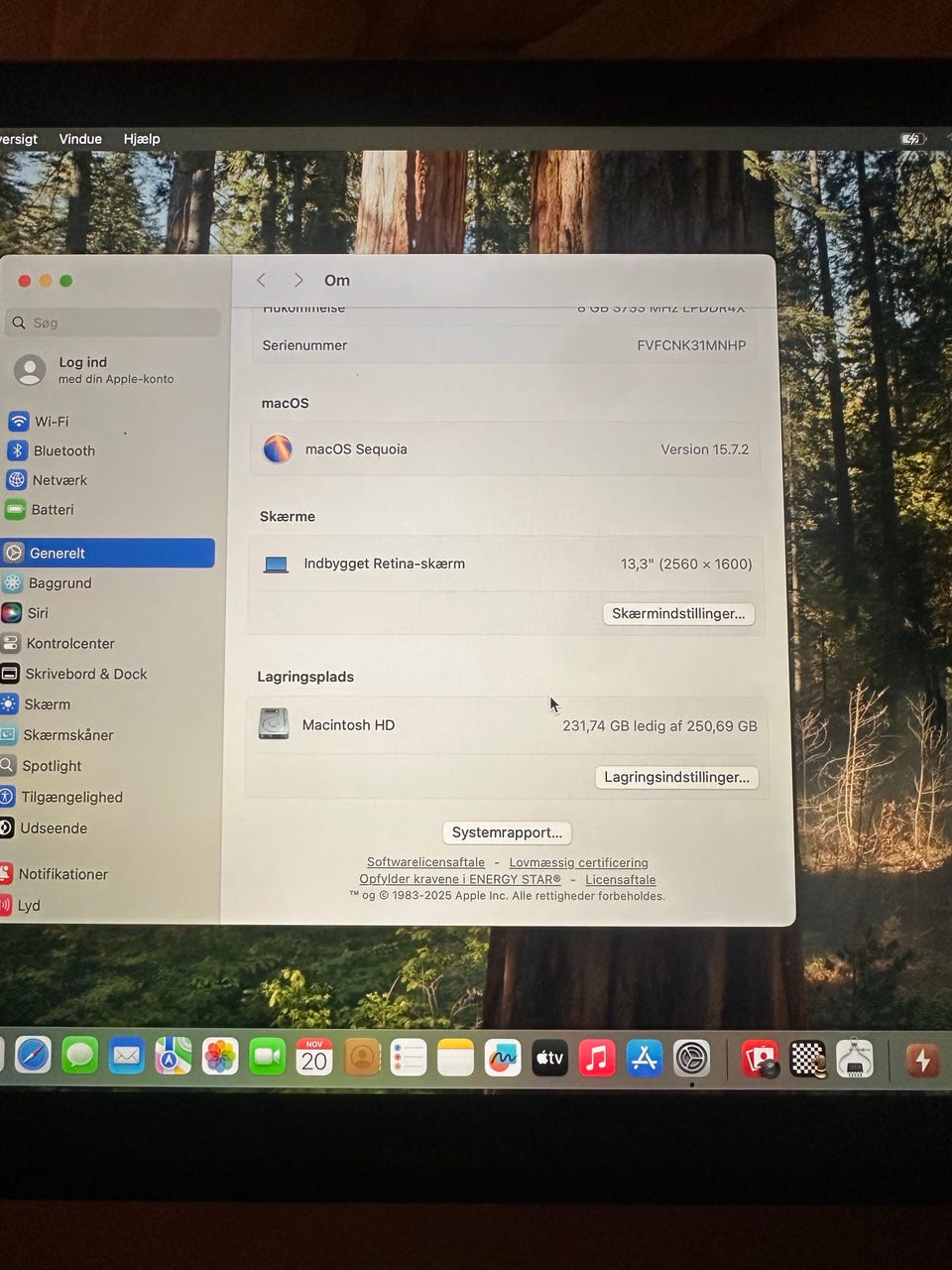
Task: Open Safari from the Dock
Action: click(32, 1056)
